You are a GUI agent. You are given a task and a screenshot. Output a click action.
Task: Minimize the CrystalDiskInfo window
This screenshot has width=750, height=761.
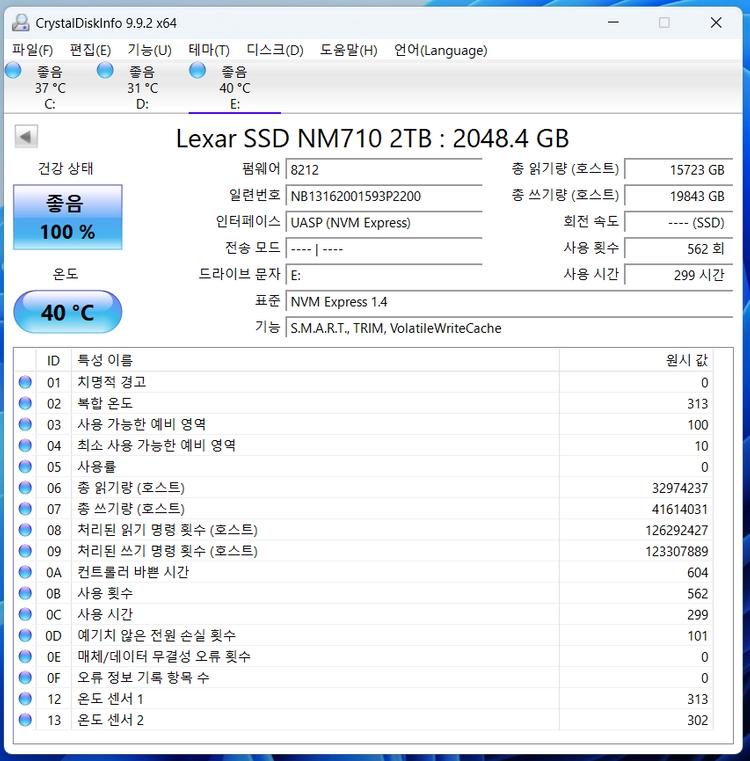click(613, 22)
